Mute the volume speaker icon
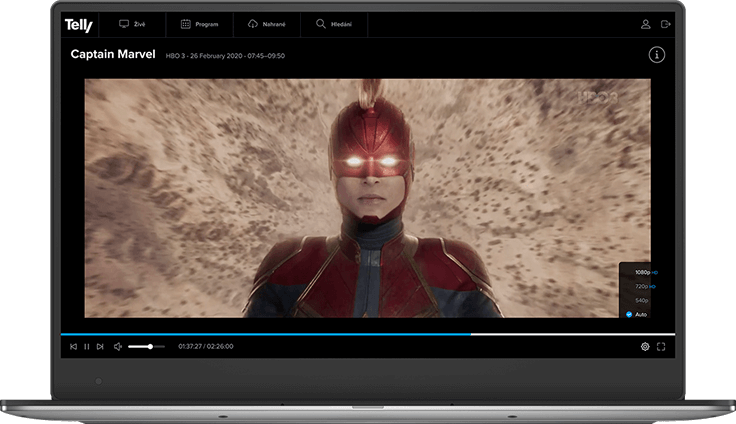Viewport: 736px width, 424px height. pyautogui.click(x=118, y=347)
